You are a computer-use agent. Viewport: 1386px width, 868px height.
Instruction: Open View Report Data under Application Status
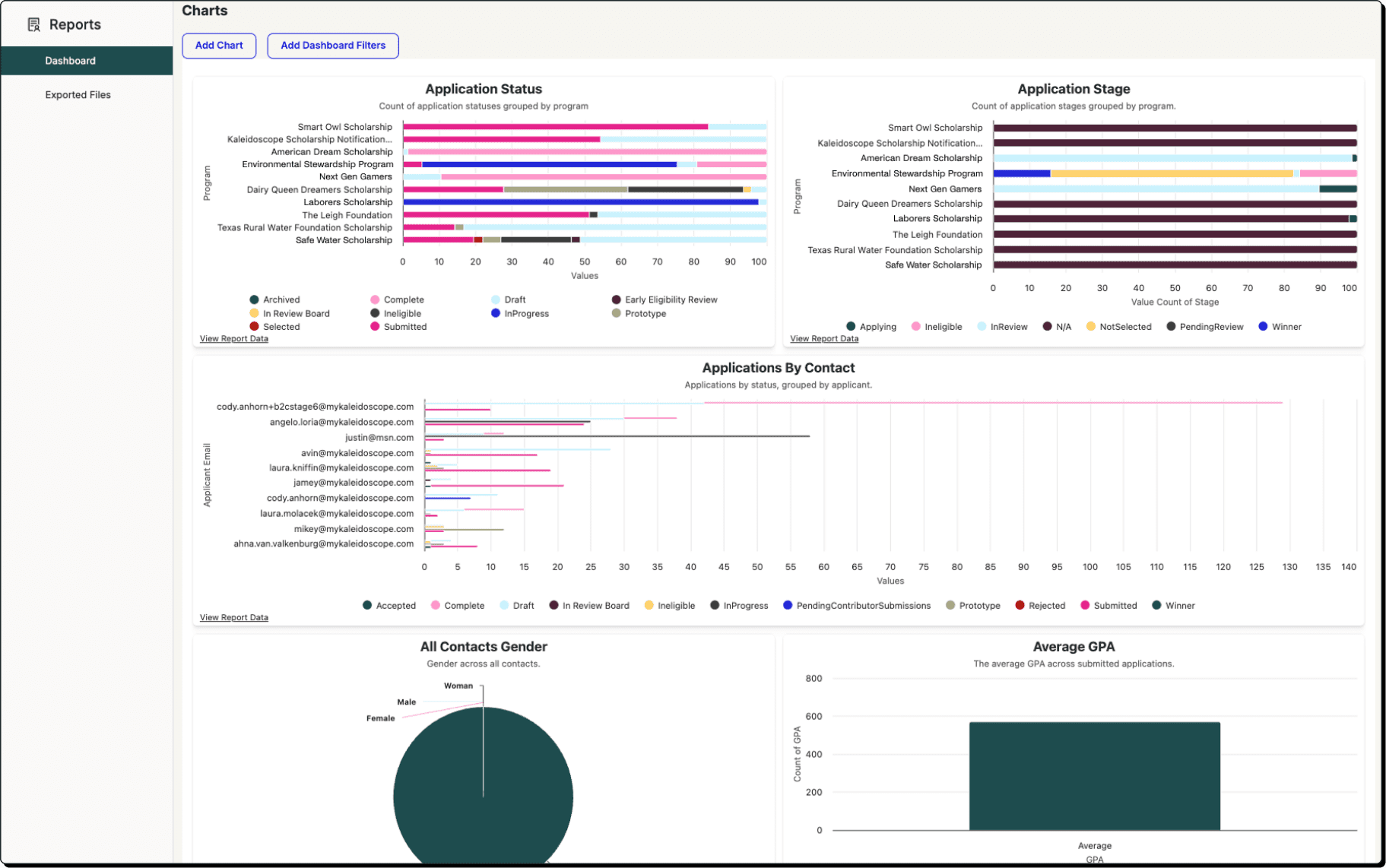[233, 339]
